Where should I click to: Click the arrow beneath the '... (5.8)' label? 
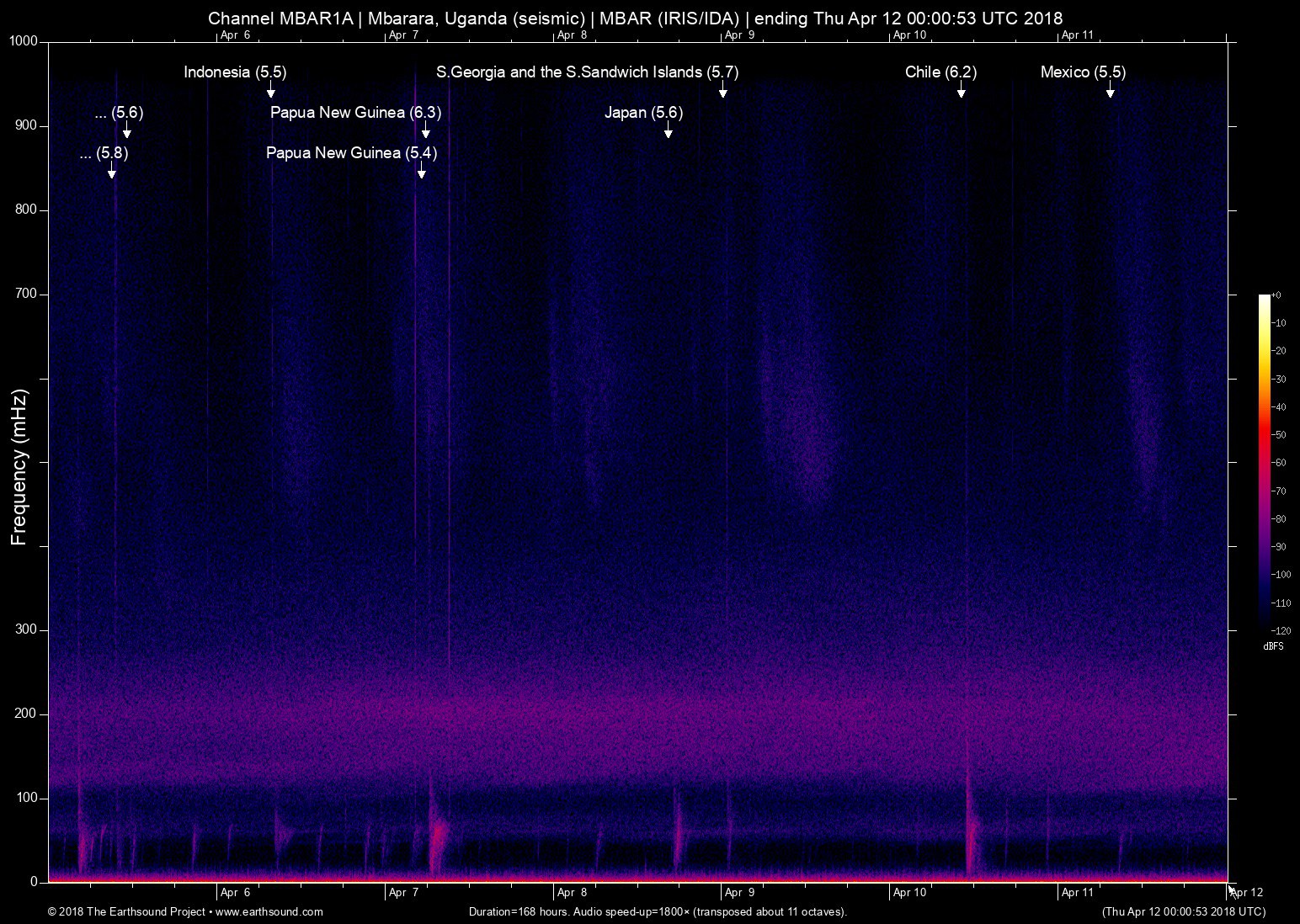click(x=111, y=171)
